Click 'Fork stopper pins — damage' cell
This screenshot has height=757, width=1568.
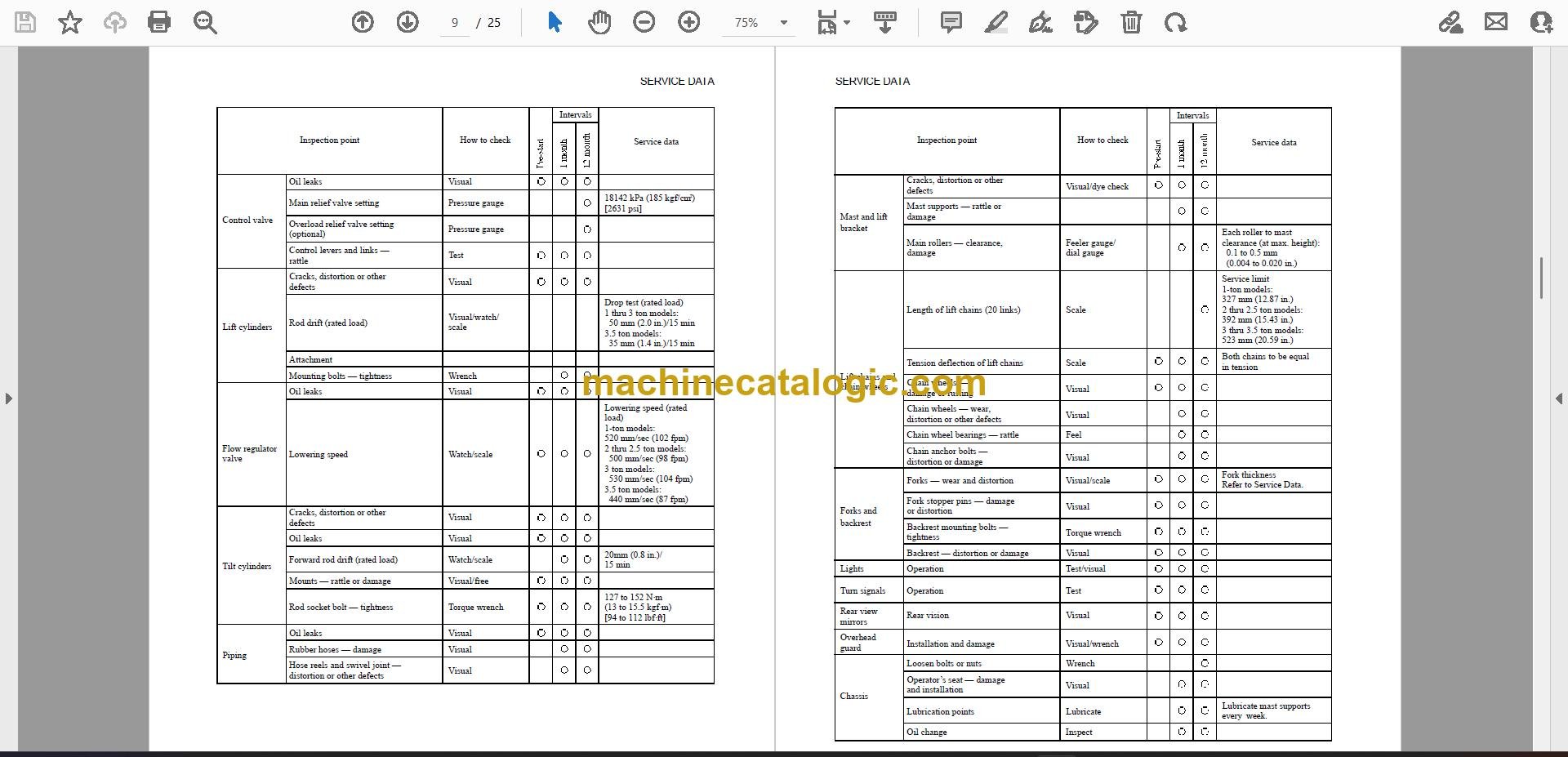coord(981,505)
